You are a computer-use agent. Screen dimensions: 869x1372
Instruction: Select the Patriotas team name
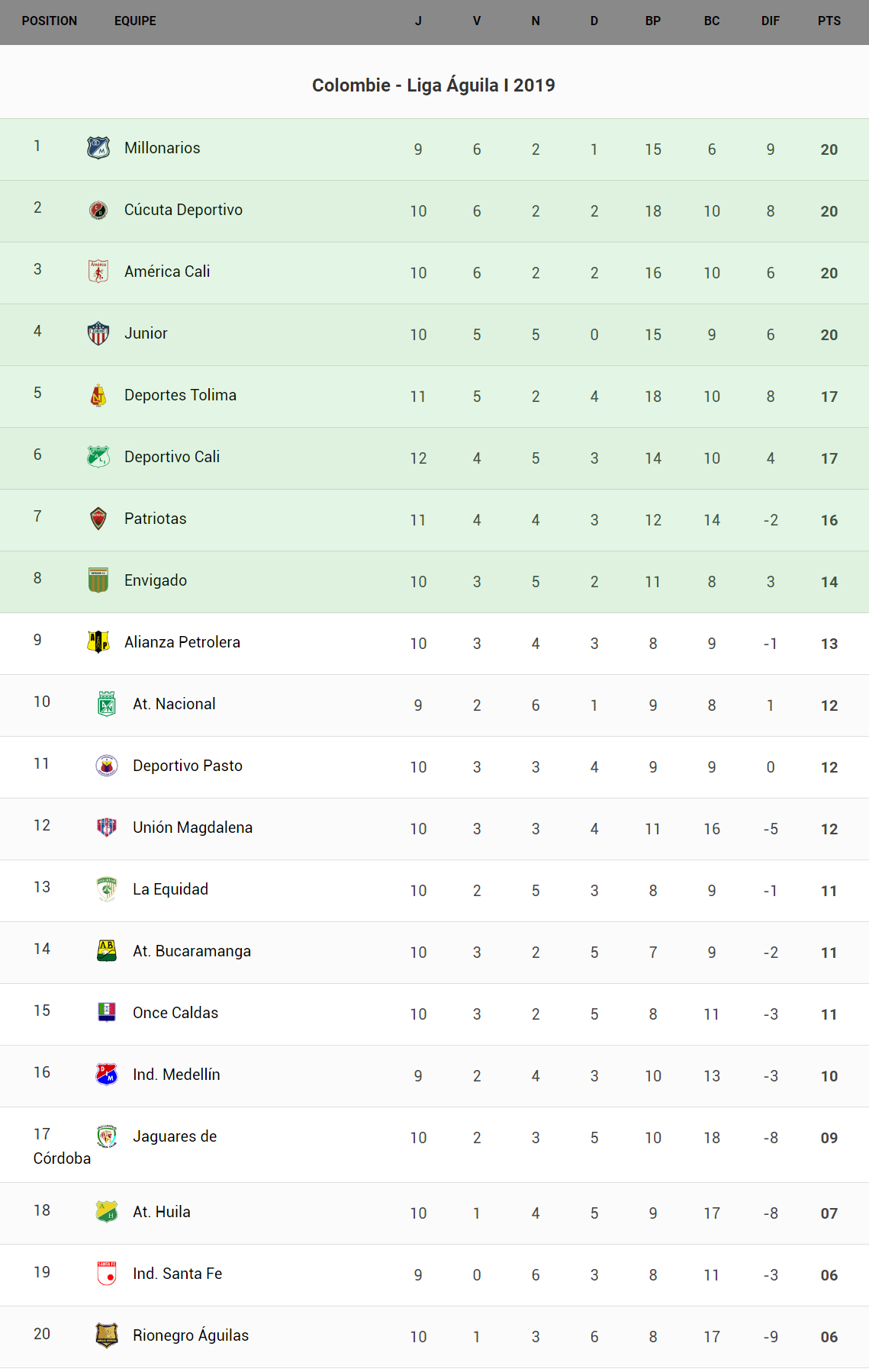click(x=155, y=519)
